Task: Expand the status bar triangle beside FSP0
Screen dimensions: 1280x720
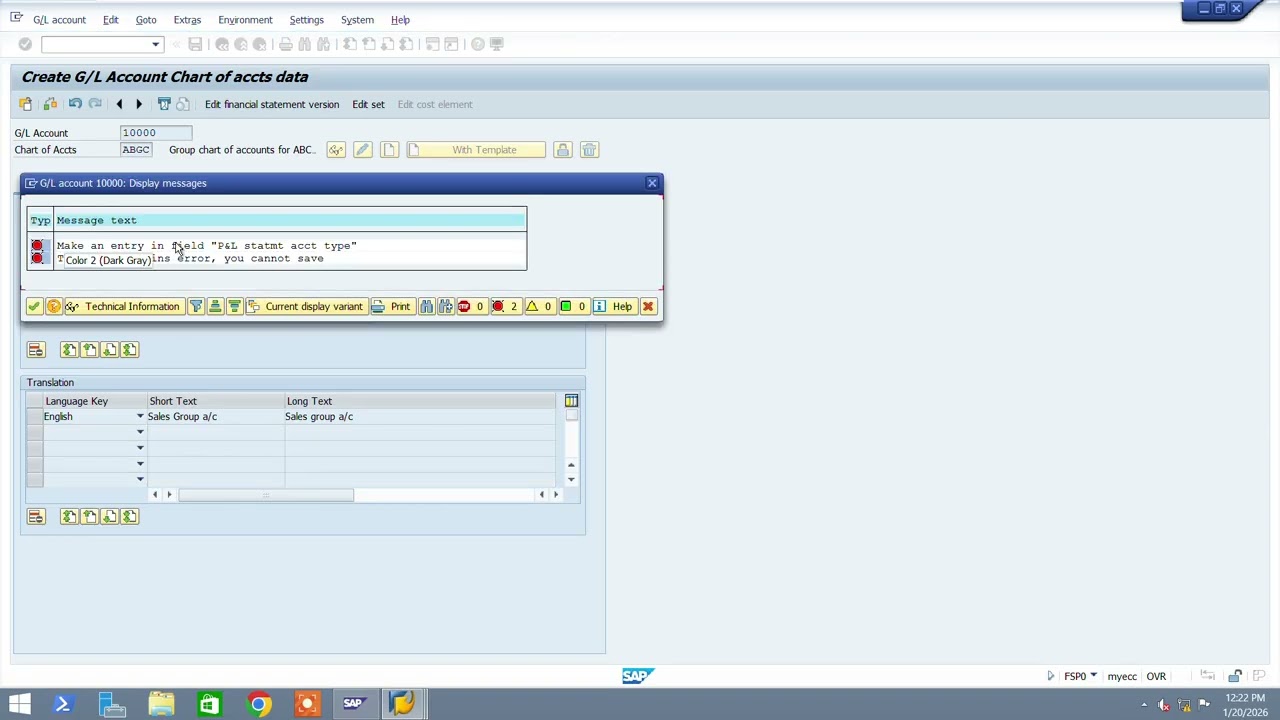Action: point(1051,677)
